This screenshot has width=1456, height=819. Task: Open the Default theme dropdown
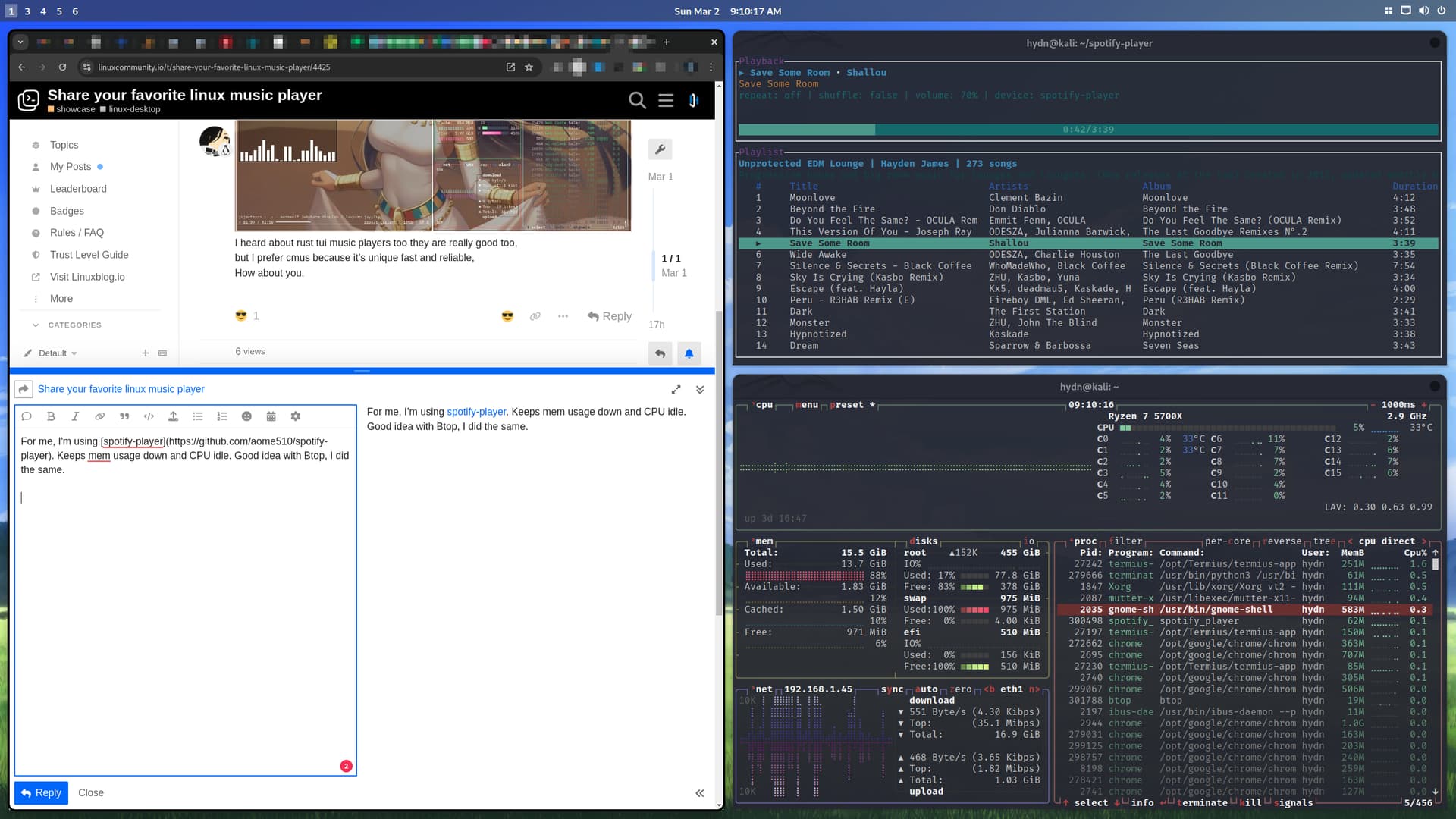(51, 353)
